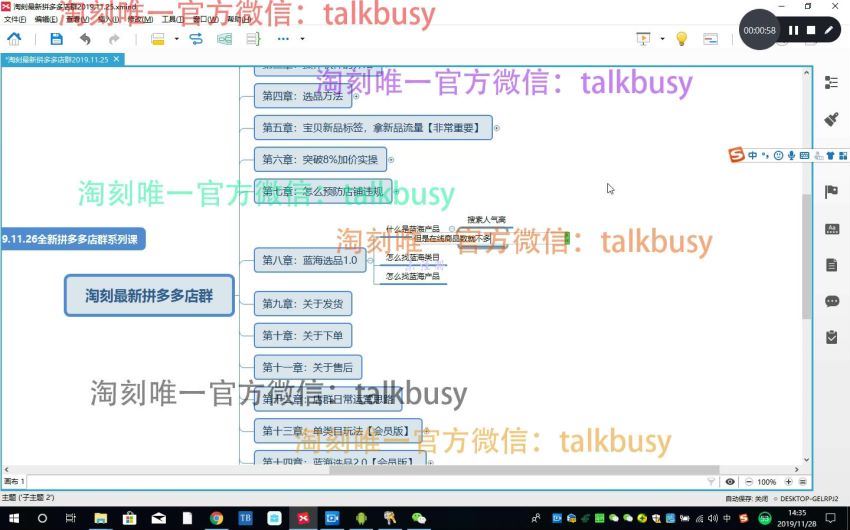The image size is (850, 530).
Task: Select topic 第五章：宝贝新品标签
Action: (373, 127)
